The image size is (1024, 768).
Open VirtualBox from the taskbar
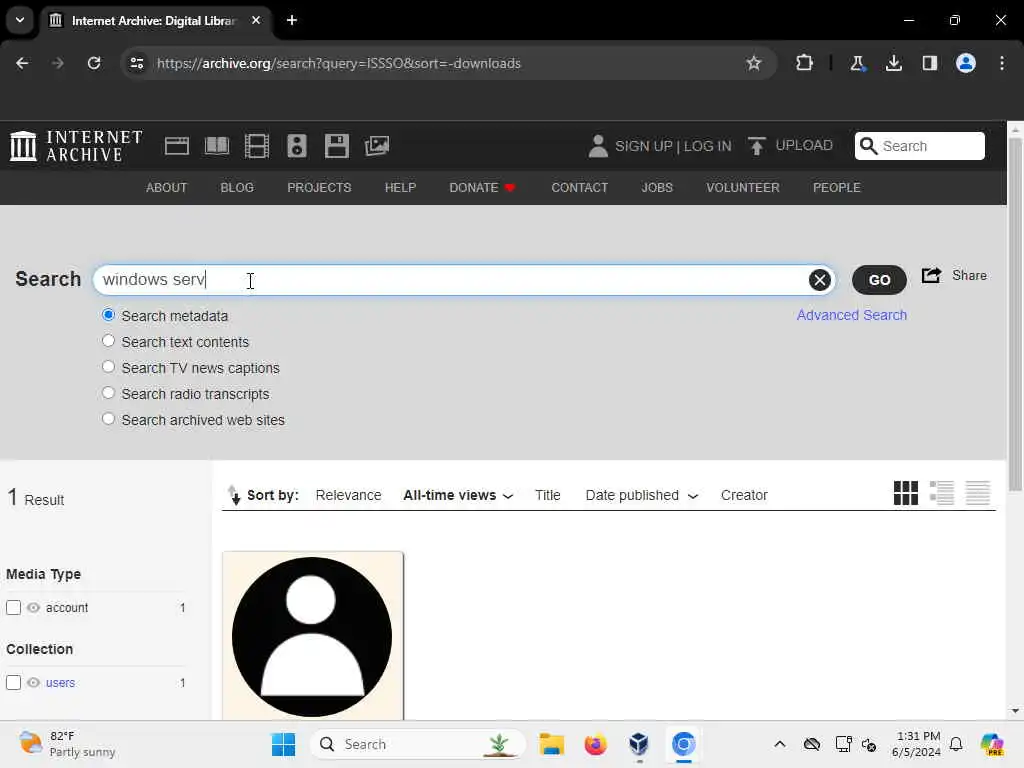639,744
